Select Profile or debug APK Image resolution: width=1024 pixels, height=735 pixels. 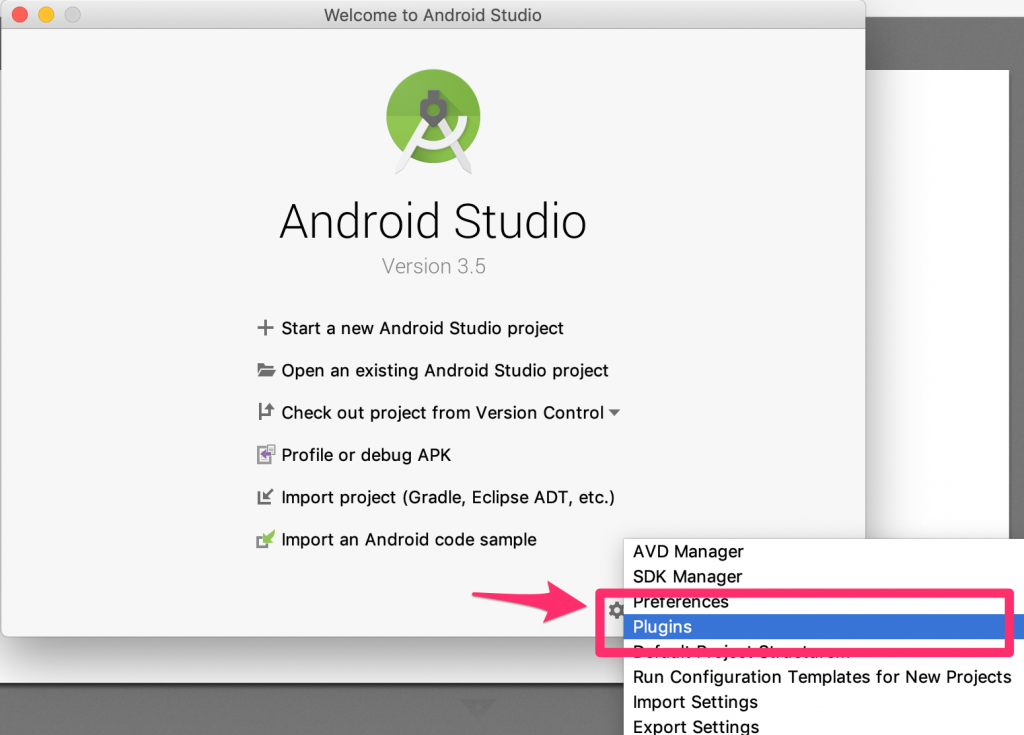(x=366, y=455)
